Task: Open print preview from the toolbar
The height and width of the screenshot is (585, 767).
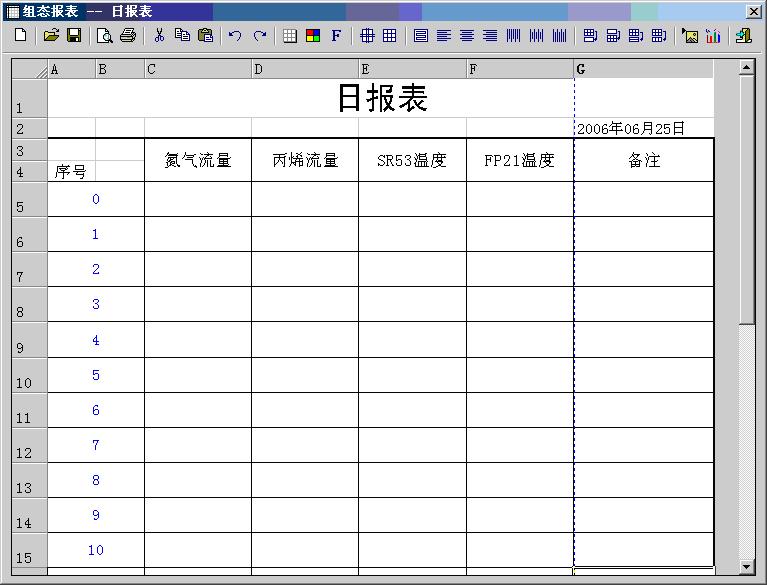Action: click(105, 35)
